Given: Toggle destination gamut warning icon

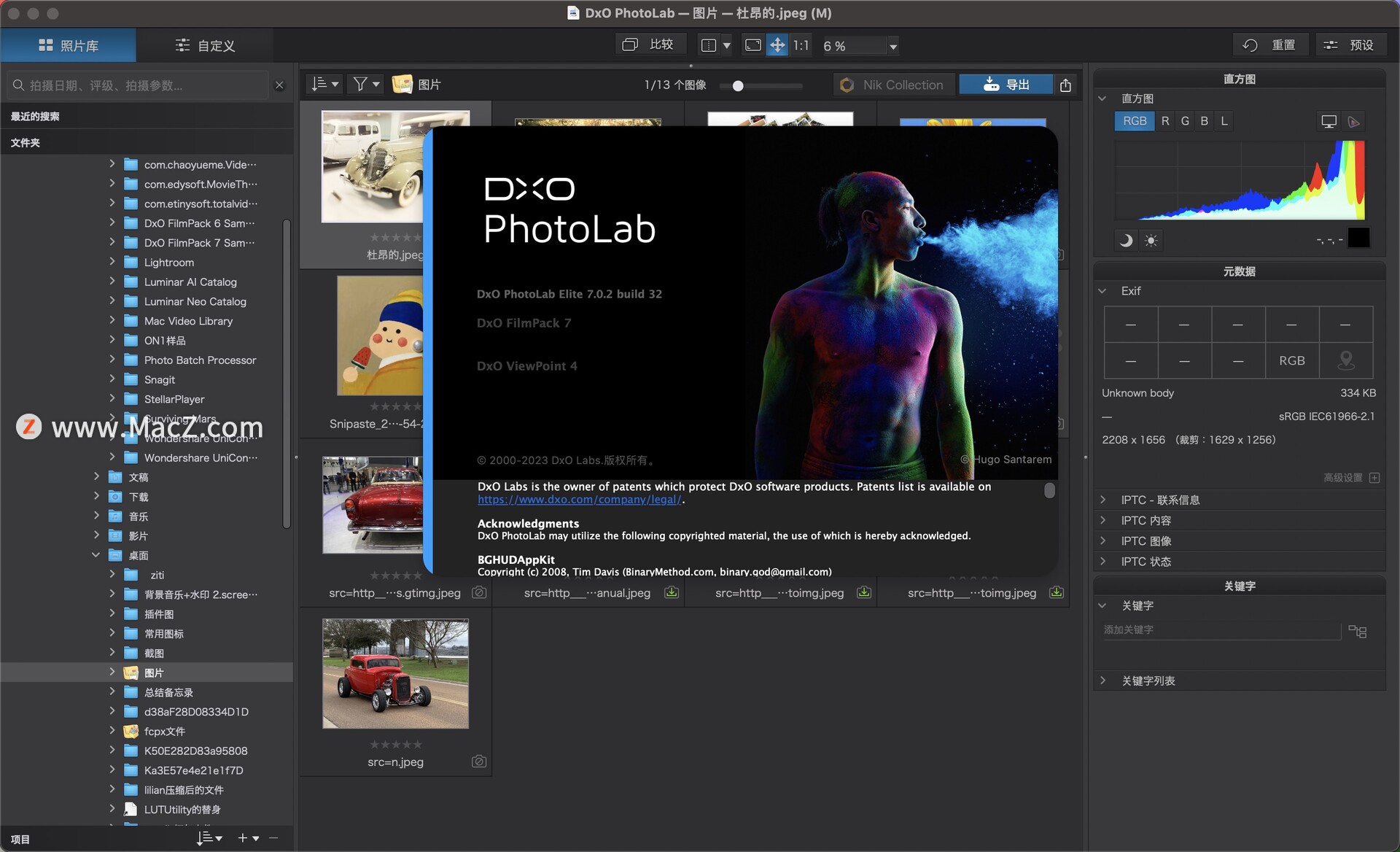Looking at the screenshot, I should click(1354, 122).
